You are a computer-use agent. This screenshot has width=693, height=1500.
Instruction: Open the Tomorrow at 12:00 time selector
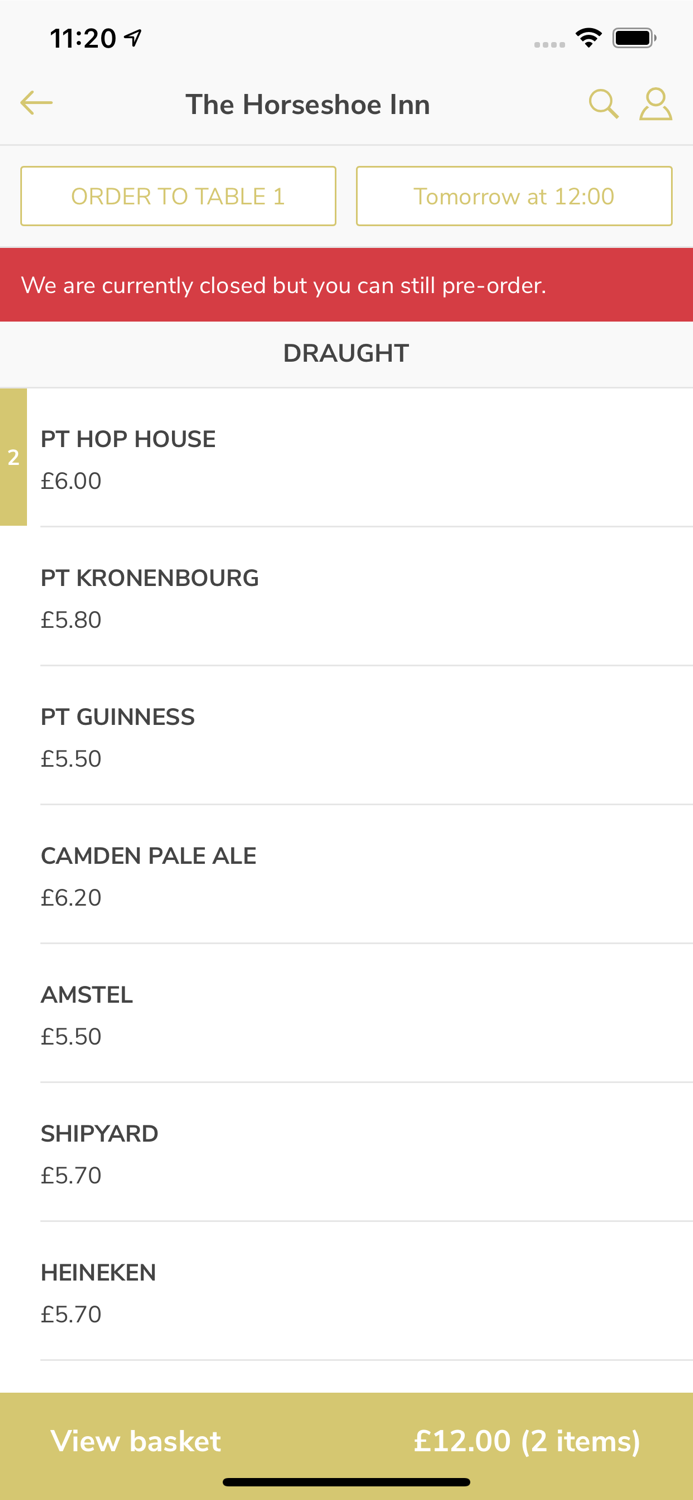click(x=514, y=196)
